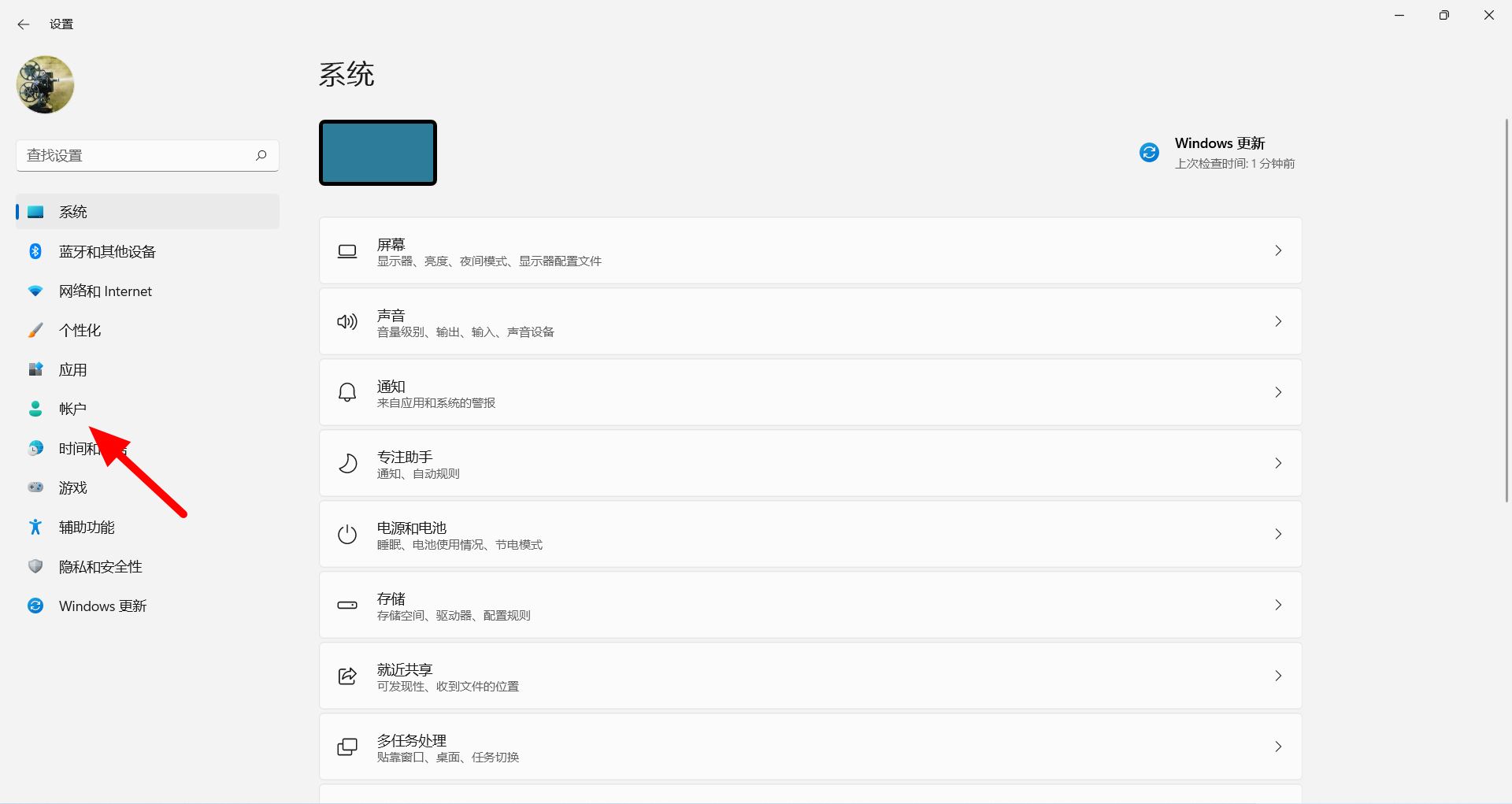
Task: Click the Accounts person icon
Action: [x=35, y=409]
